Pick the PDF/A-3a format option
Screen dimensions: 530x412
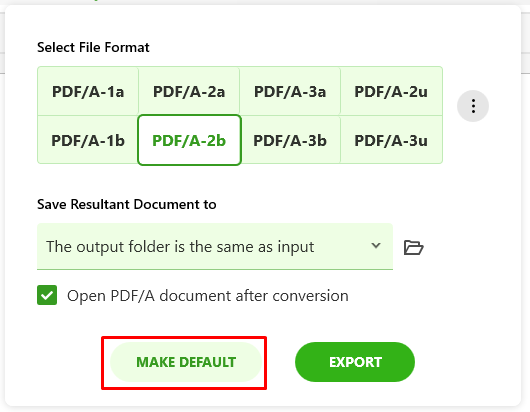tap(290, 91)
